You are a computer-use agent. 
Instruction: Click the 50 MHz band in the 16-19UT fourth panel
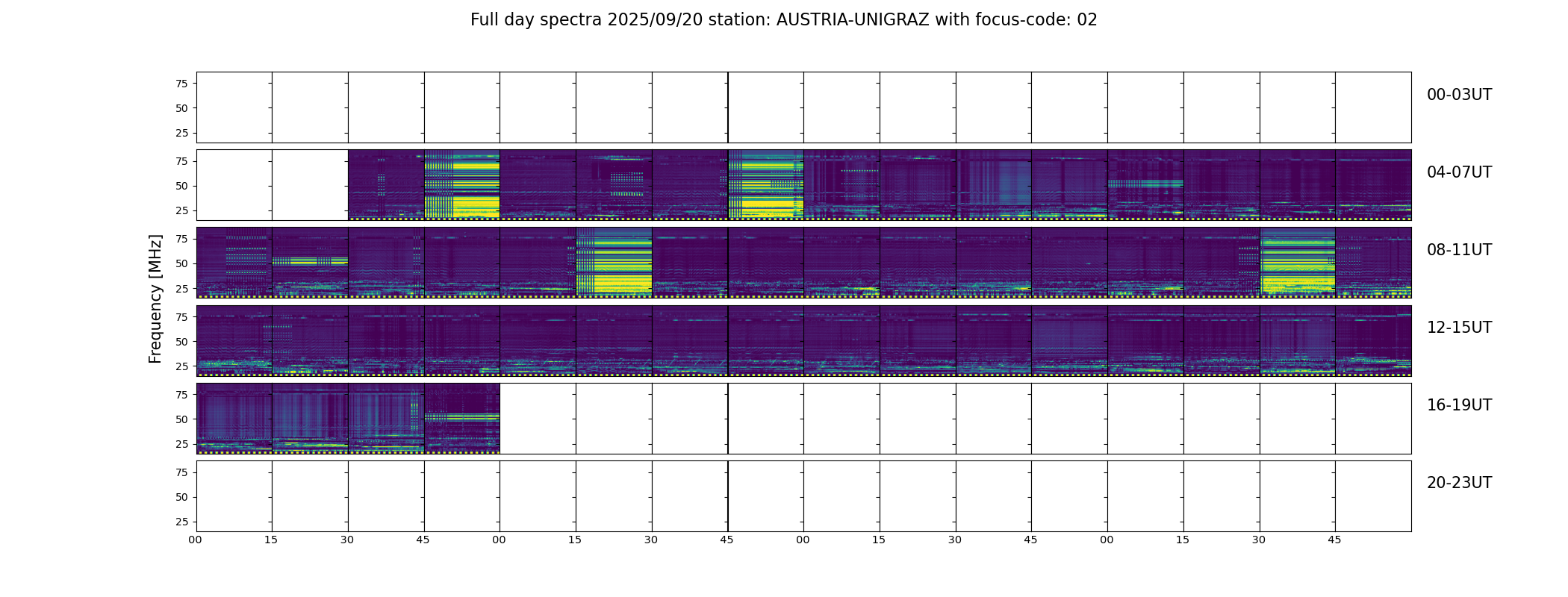[x=462, y=416]
